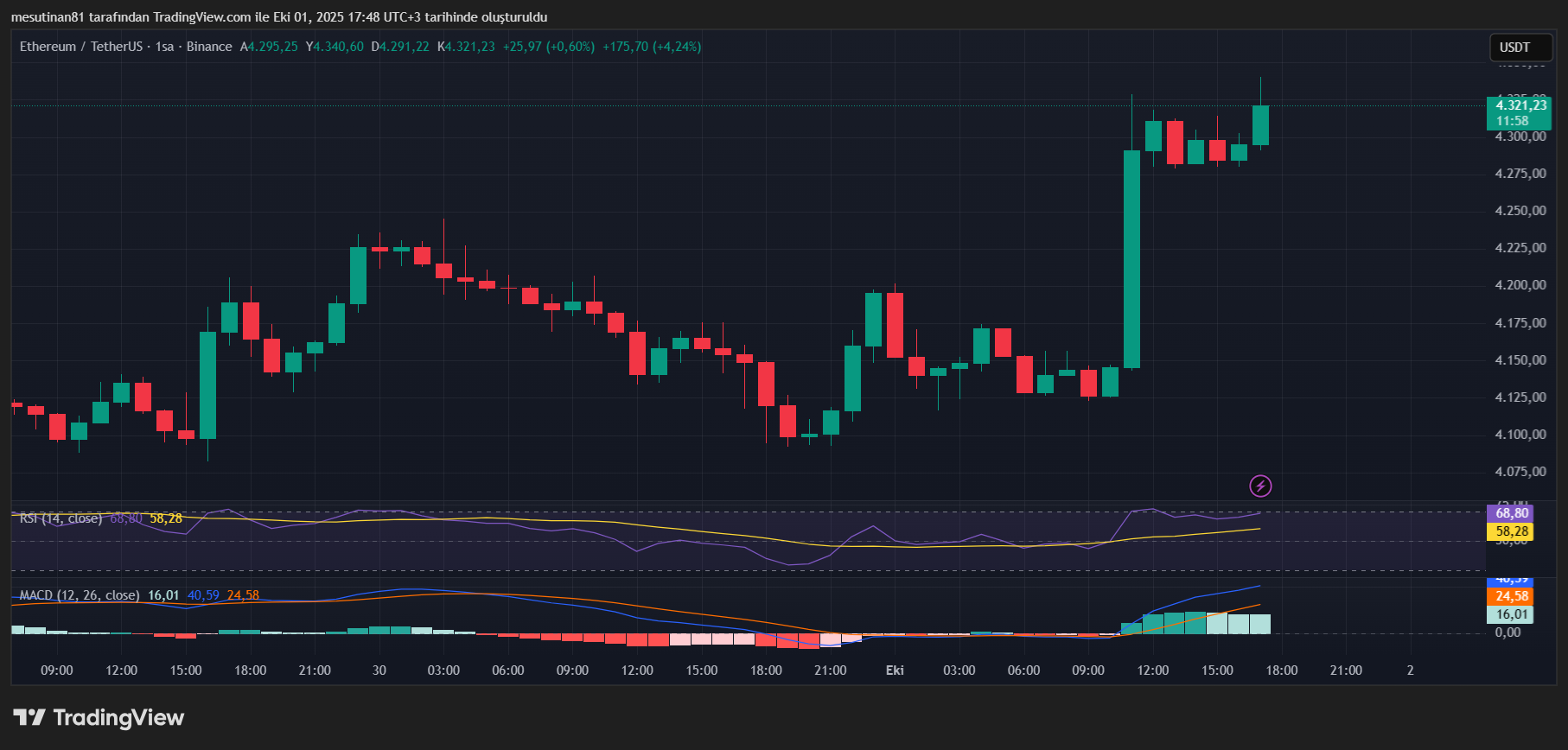Click the 1sa timeframe in chart title
1568x750 pixels.
(164, 47)
